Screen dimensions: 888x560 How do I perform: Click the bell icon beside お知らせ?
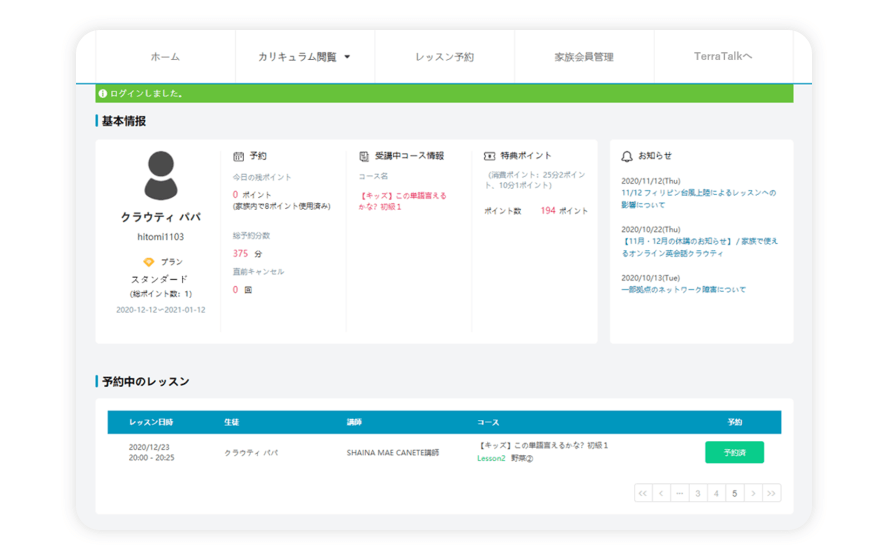coord(627,157)
